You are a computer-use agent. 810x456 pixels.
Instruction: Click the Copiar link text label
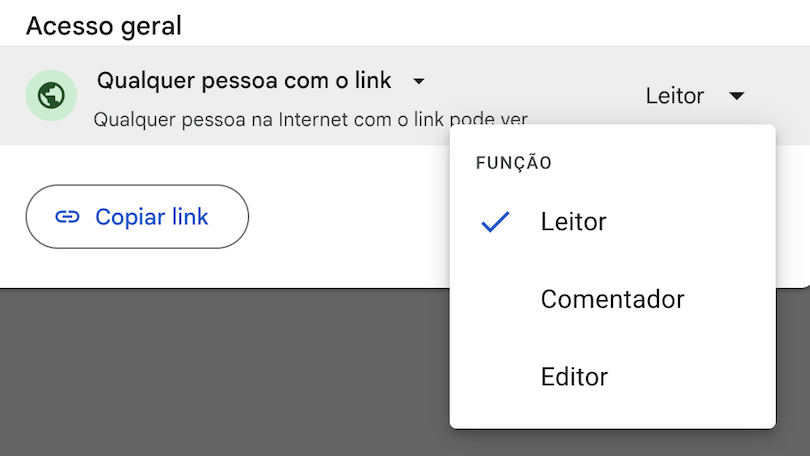(152, 217)
